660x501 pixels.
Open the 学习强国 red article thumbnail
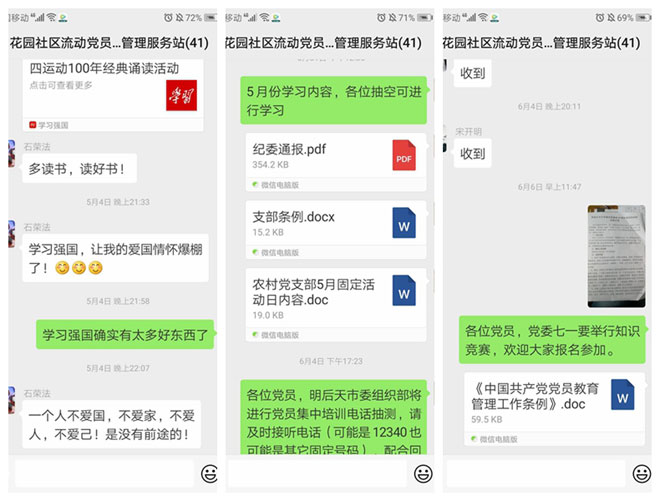point(181,95)
